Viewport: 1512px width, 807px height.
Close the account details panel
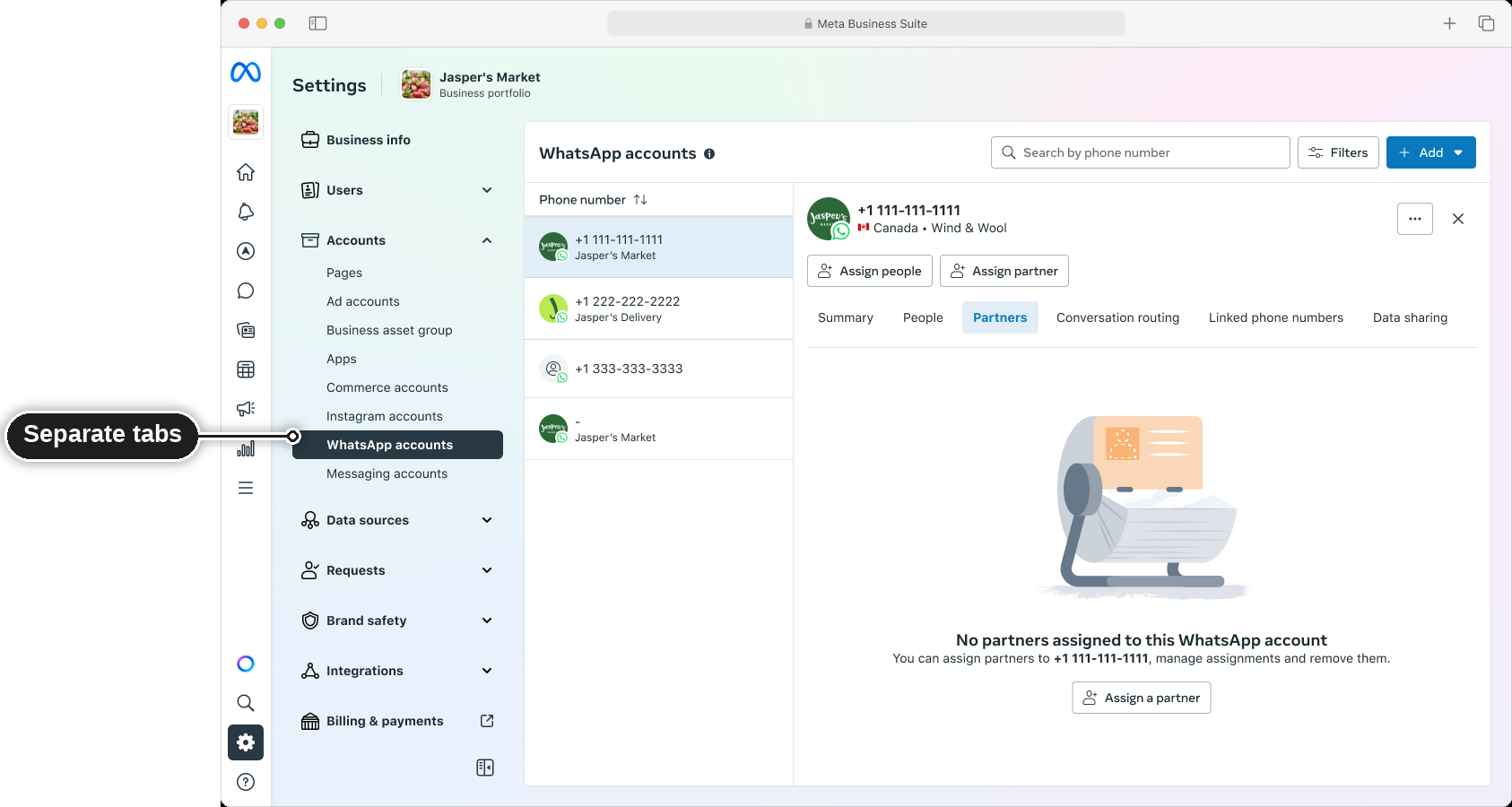(1458, 219)
